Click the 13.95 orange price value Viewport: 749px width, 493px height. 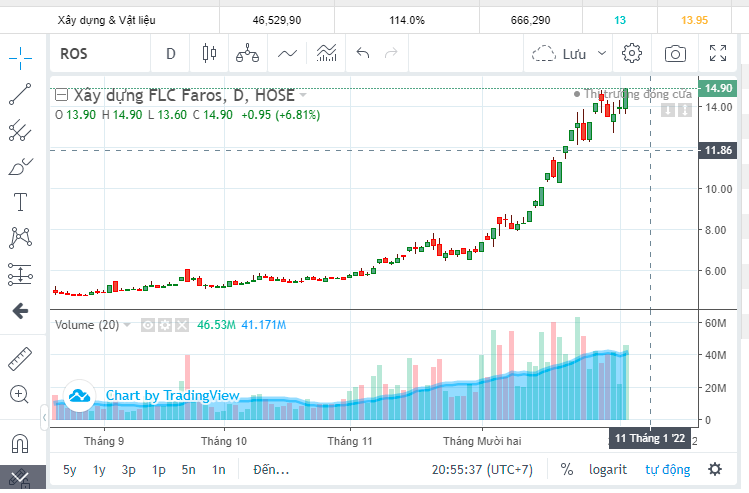[694, 20]
